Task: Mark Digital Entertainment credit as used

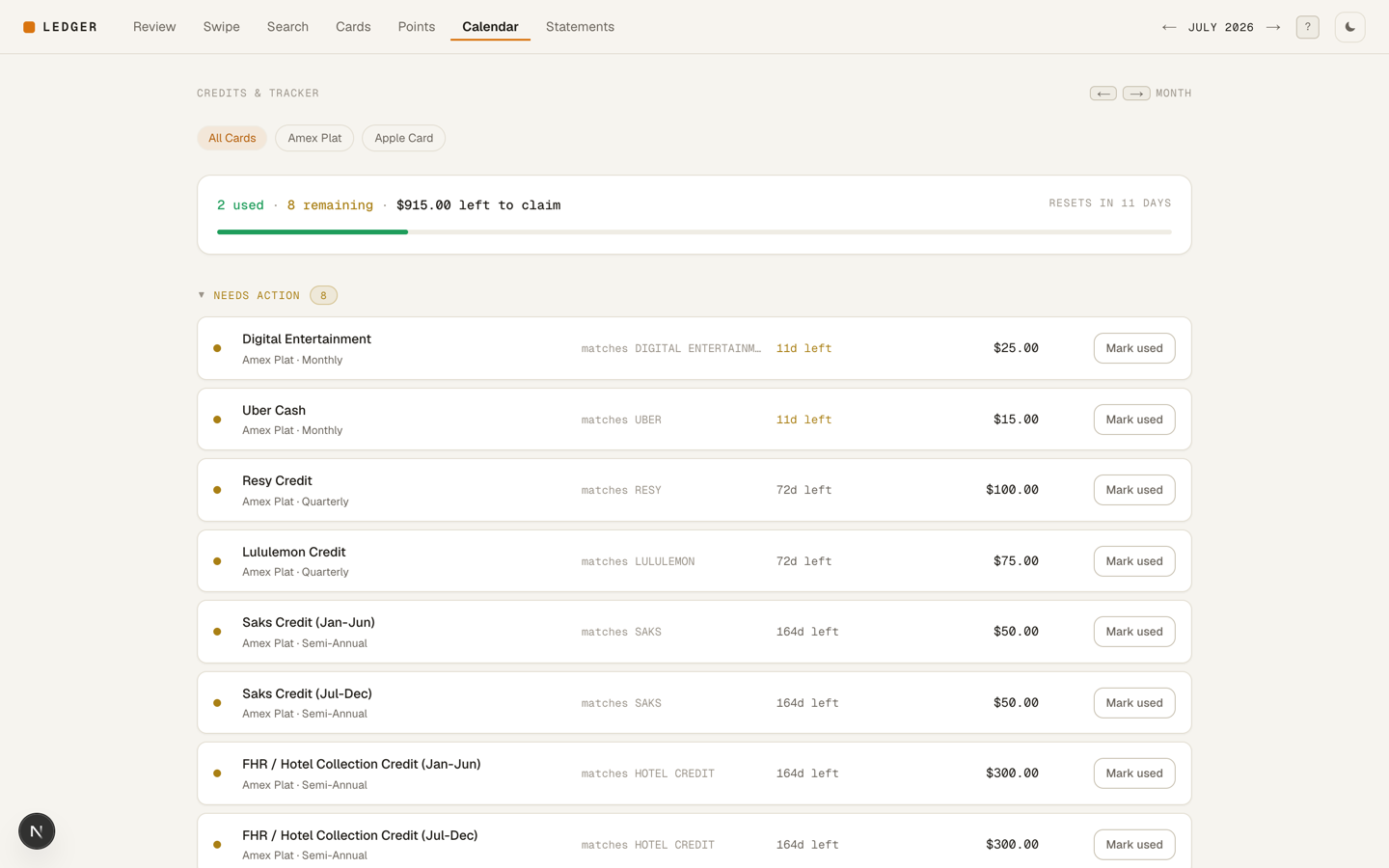Action: tap(1134, 348)
